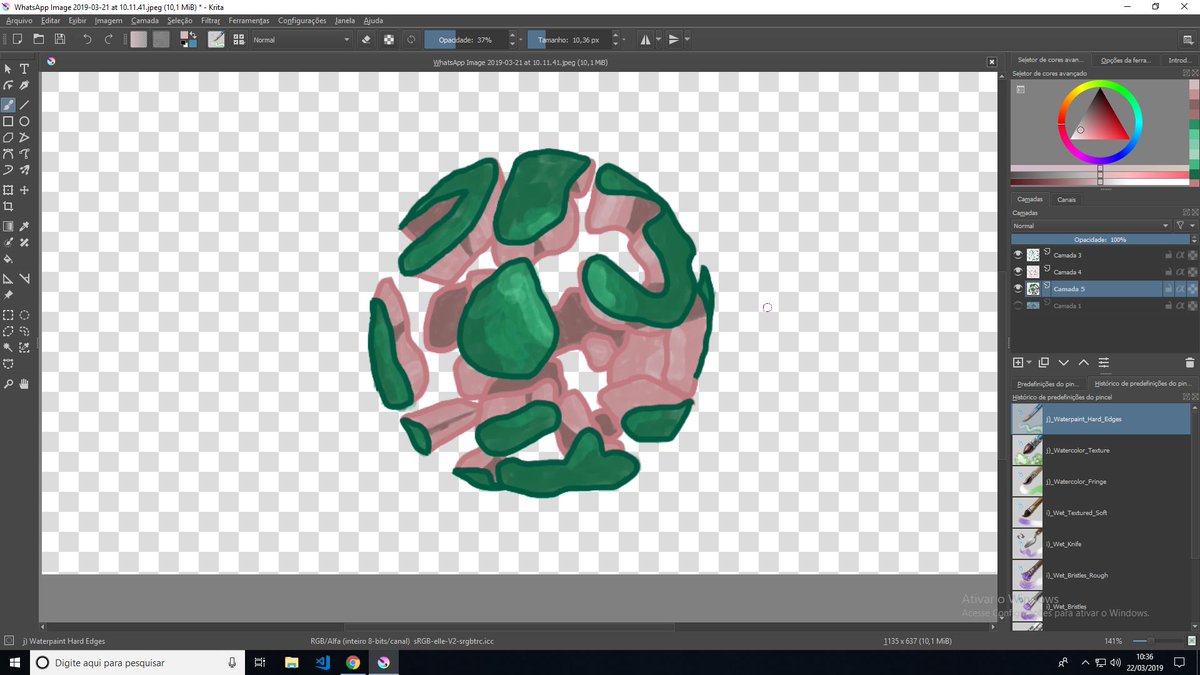This screenshot has width=1200, height=675.
Task: Toggle eraser mode
Action: click(x=366, y=40)
